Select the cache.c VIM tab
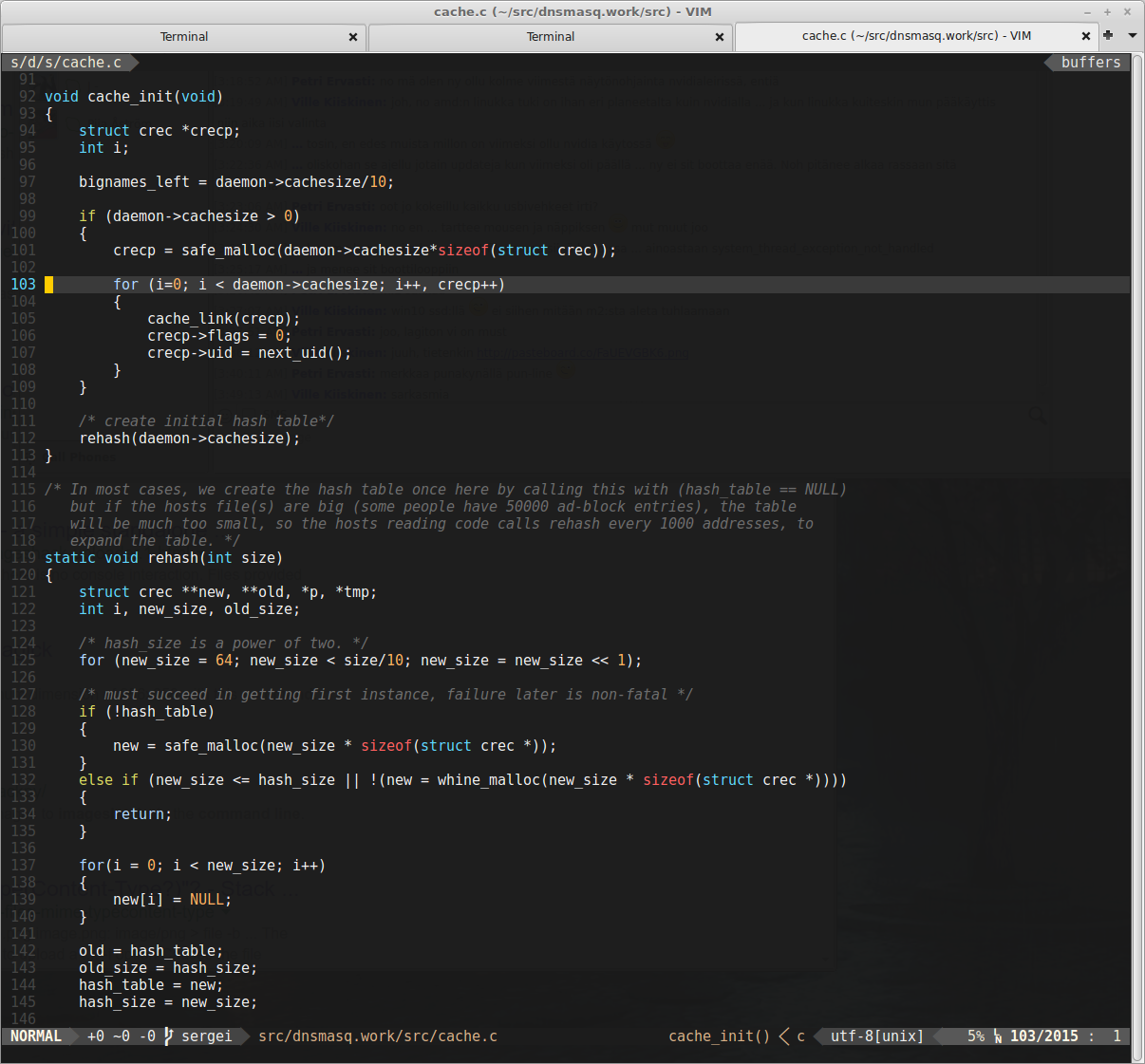The width and height of the screenshot is (1145, 1064). click(x=916, y=36)
